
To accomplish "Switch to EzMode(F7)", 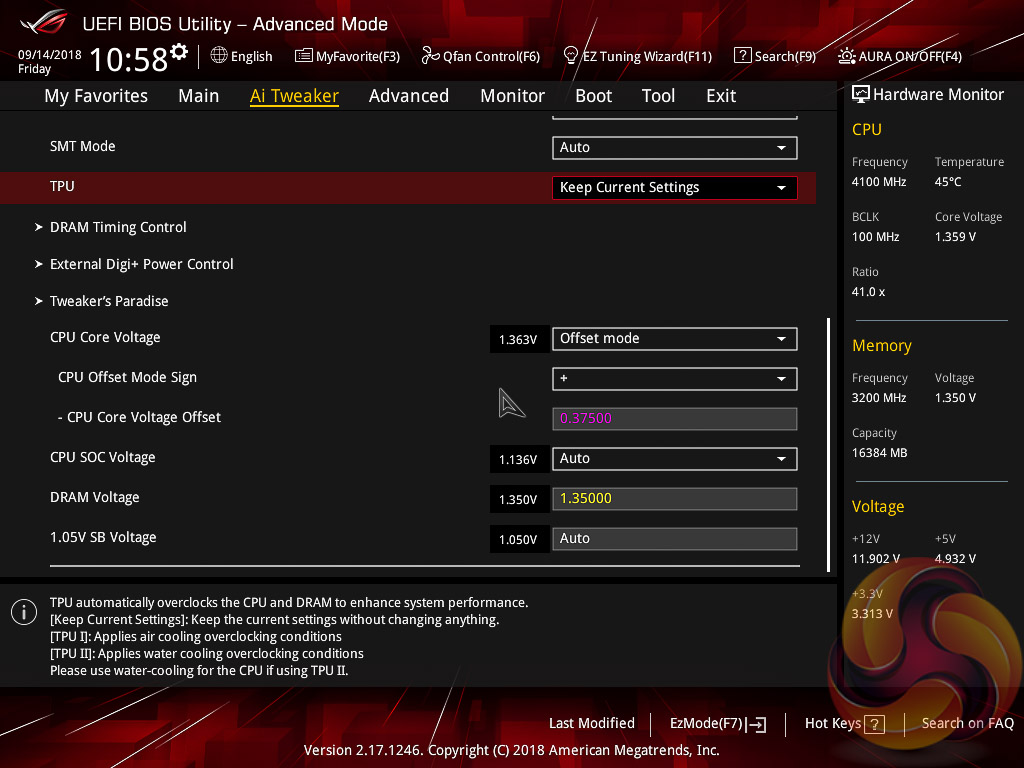I will [x=718, y=724].
